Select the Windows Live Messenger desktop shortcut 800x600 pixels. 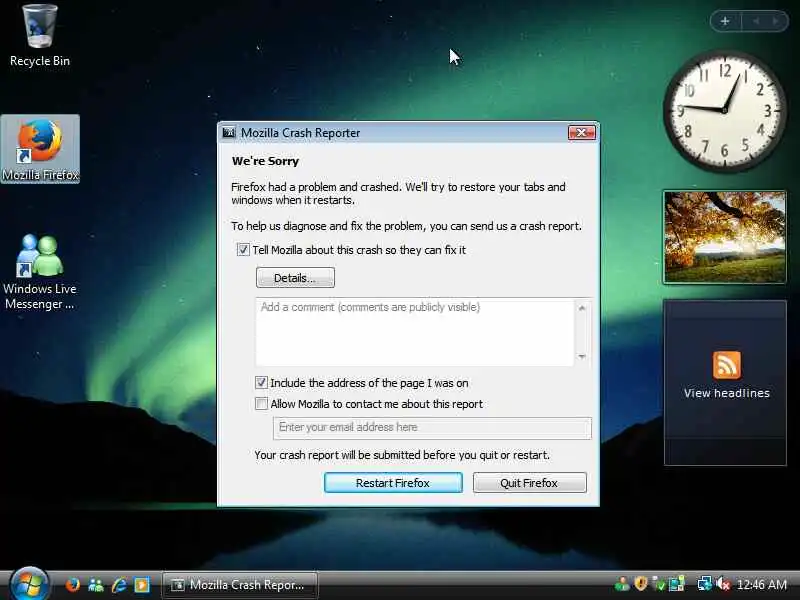pos(40,272)
